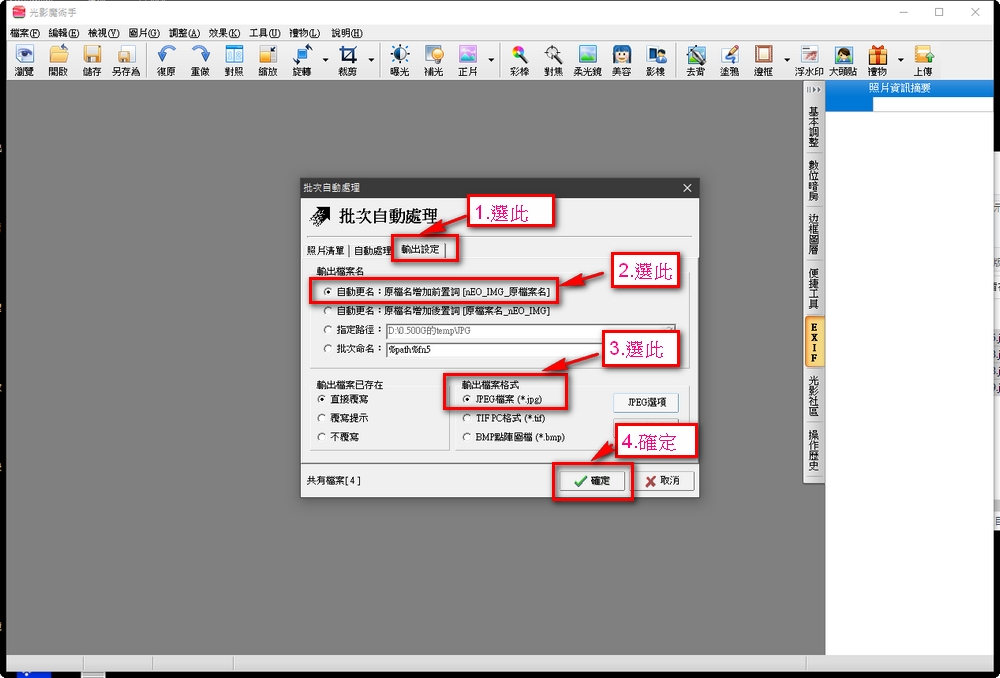Open the 美容 (Beauty) tool
Image resolution: width=1000 pixels, height=678 pixels.
pyautogui.click(x=621, y=58)
